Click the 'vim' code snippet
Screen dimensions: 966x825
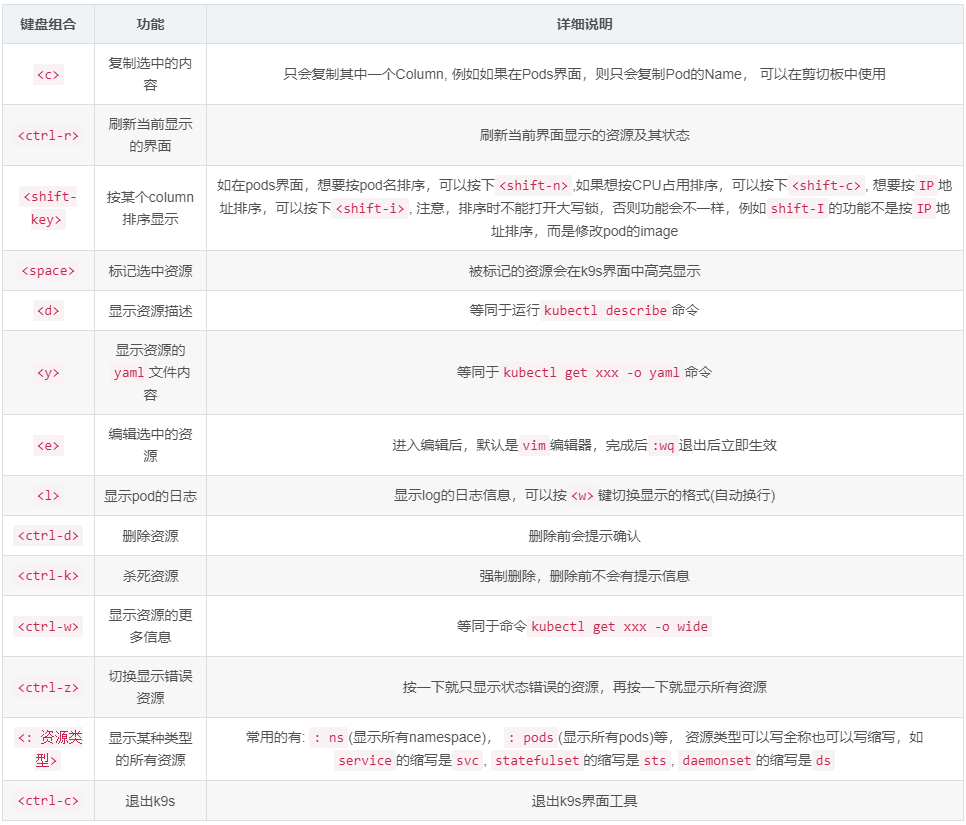tap(534, 445)
